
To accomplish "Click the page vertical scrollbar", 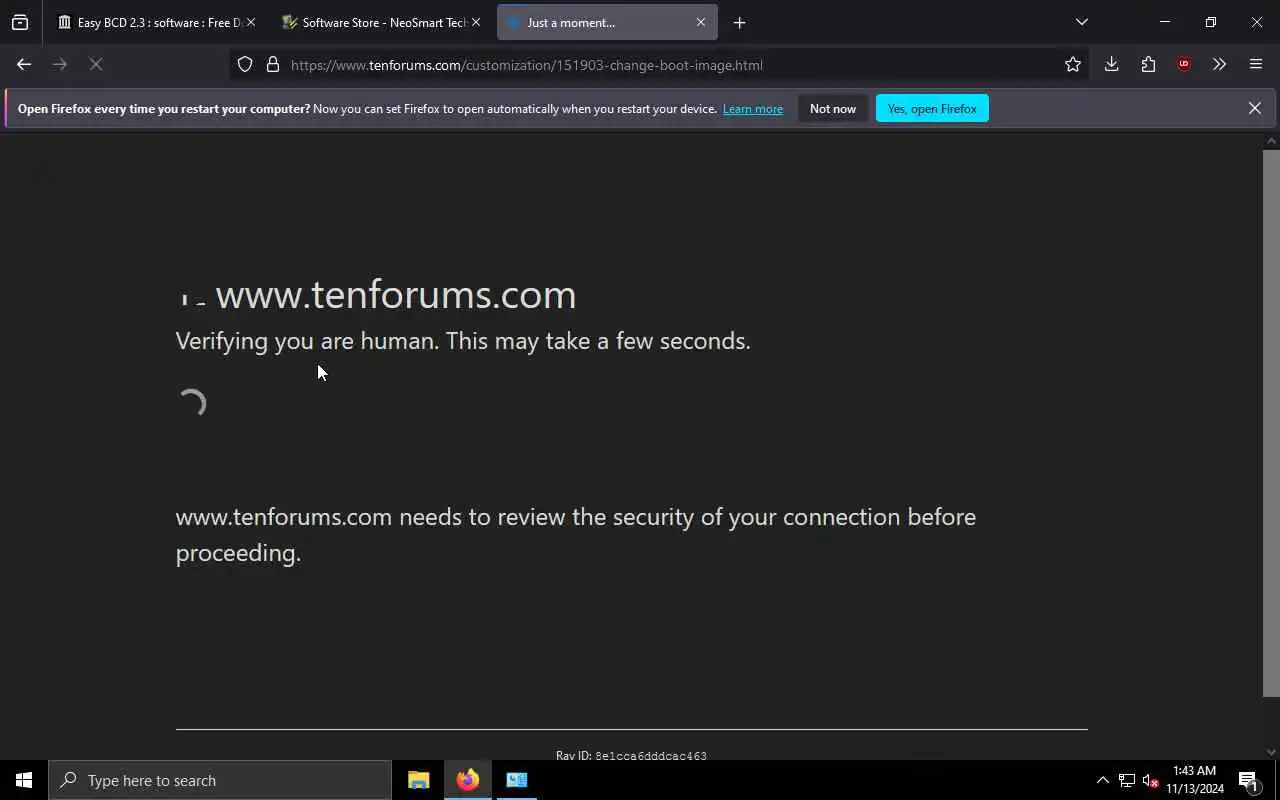I will click(x=1271, y=422).
